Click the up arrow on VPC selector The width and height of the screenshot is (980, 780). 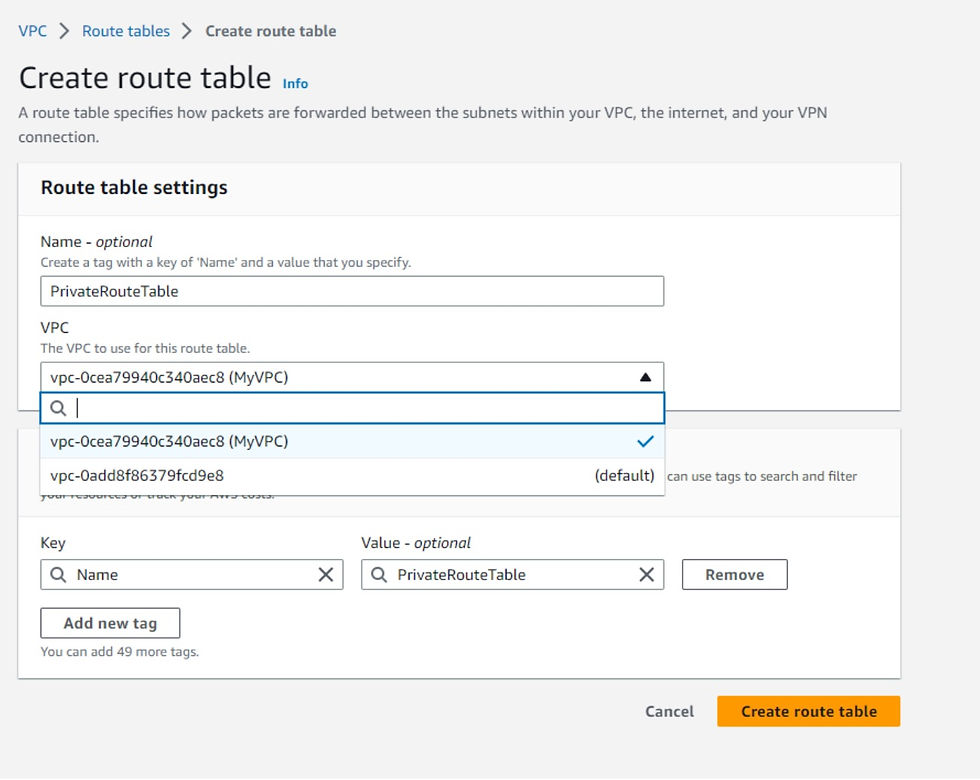(x=646, y=377)
